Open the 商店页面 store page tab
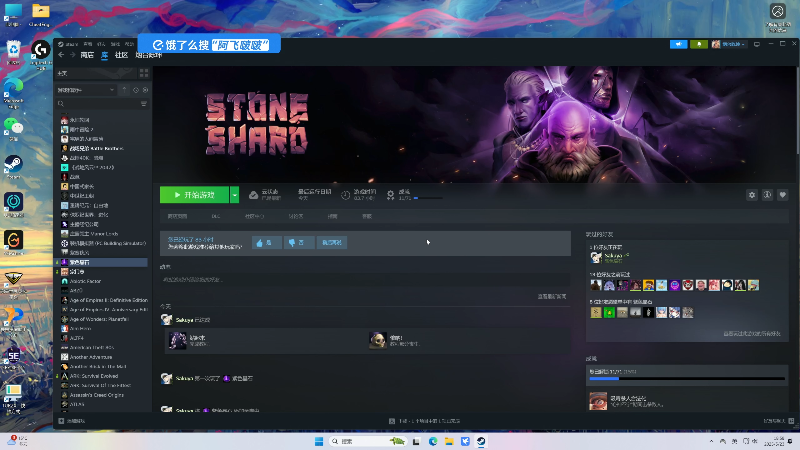Image resolution: width=800 pixels, height=450 pixels. (x=177, y=216)
